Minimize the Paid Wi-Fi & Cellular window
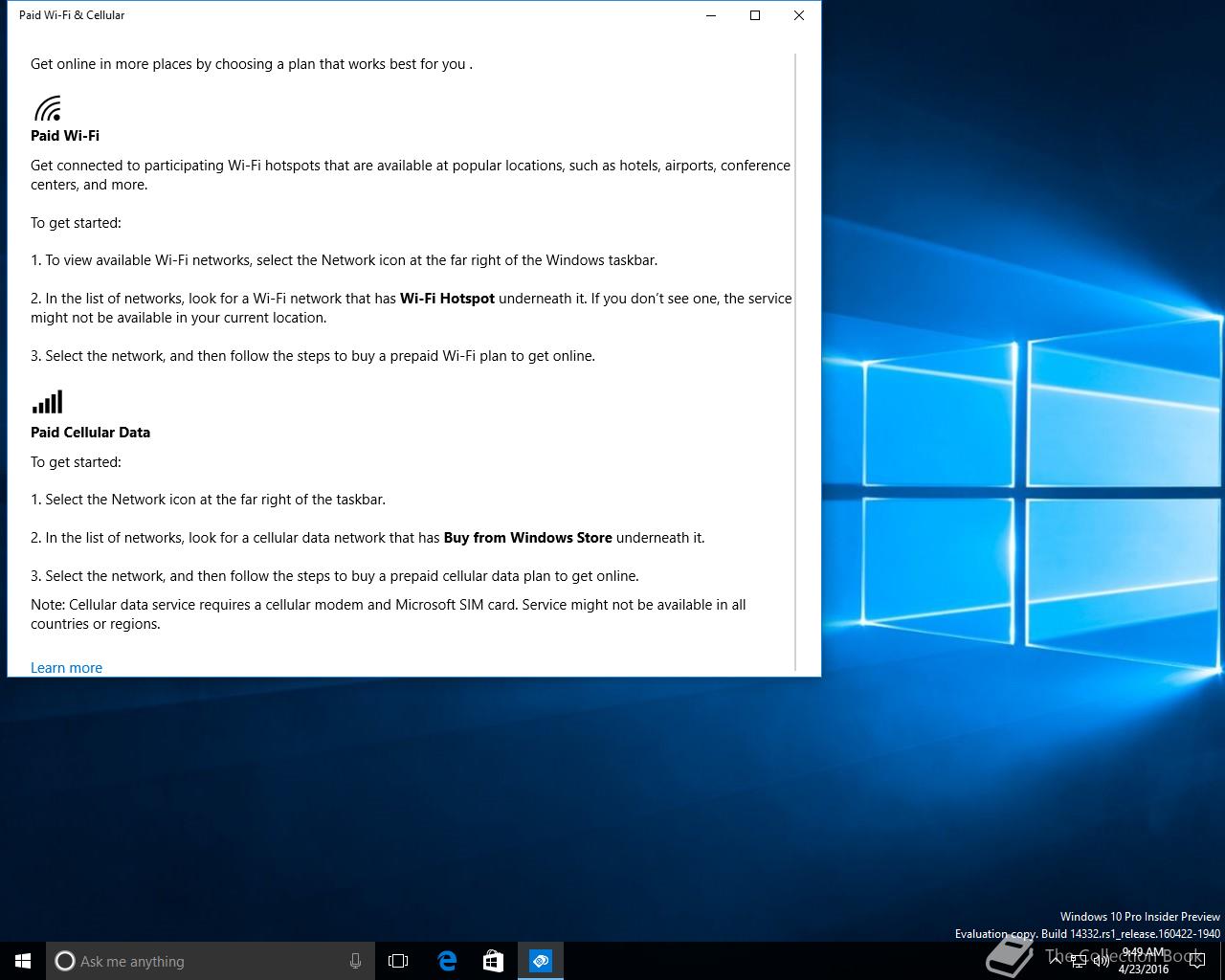This screenshot has width=1225, height=980. point(711,15)
